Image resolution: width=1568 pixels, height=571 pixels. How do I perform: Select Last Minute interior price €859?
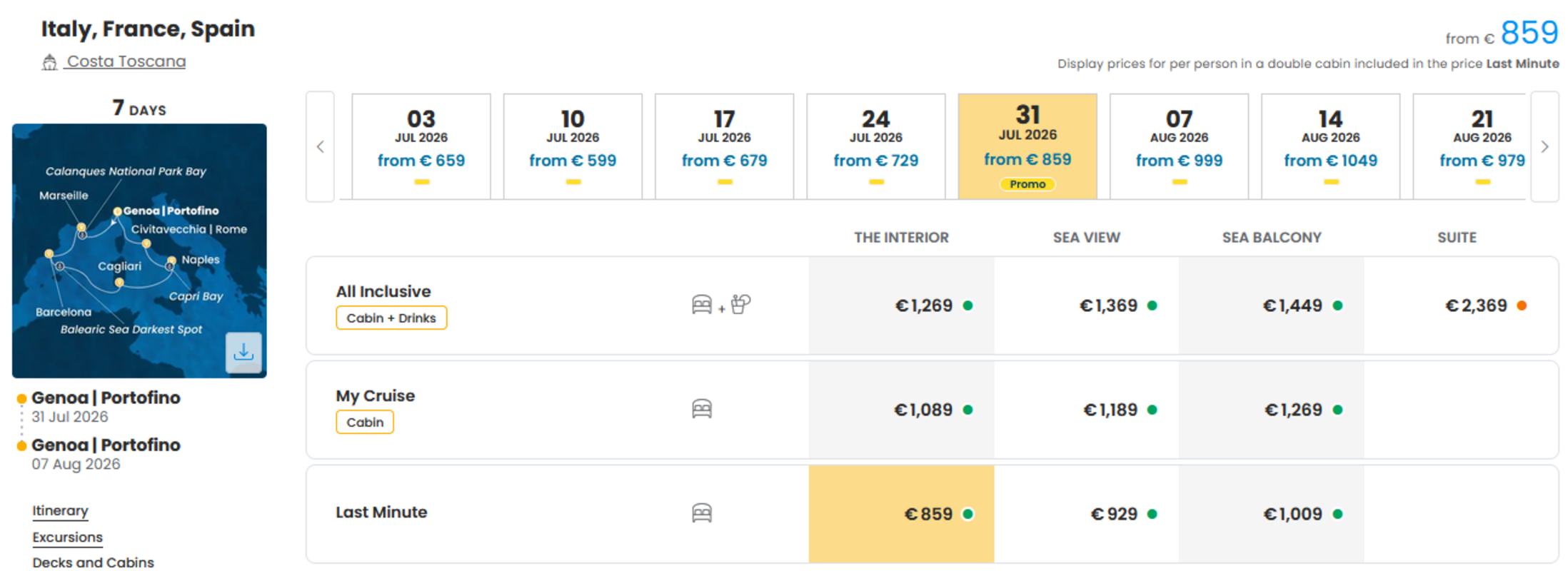[x=901, y=514]
